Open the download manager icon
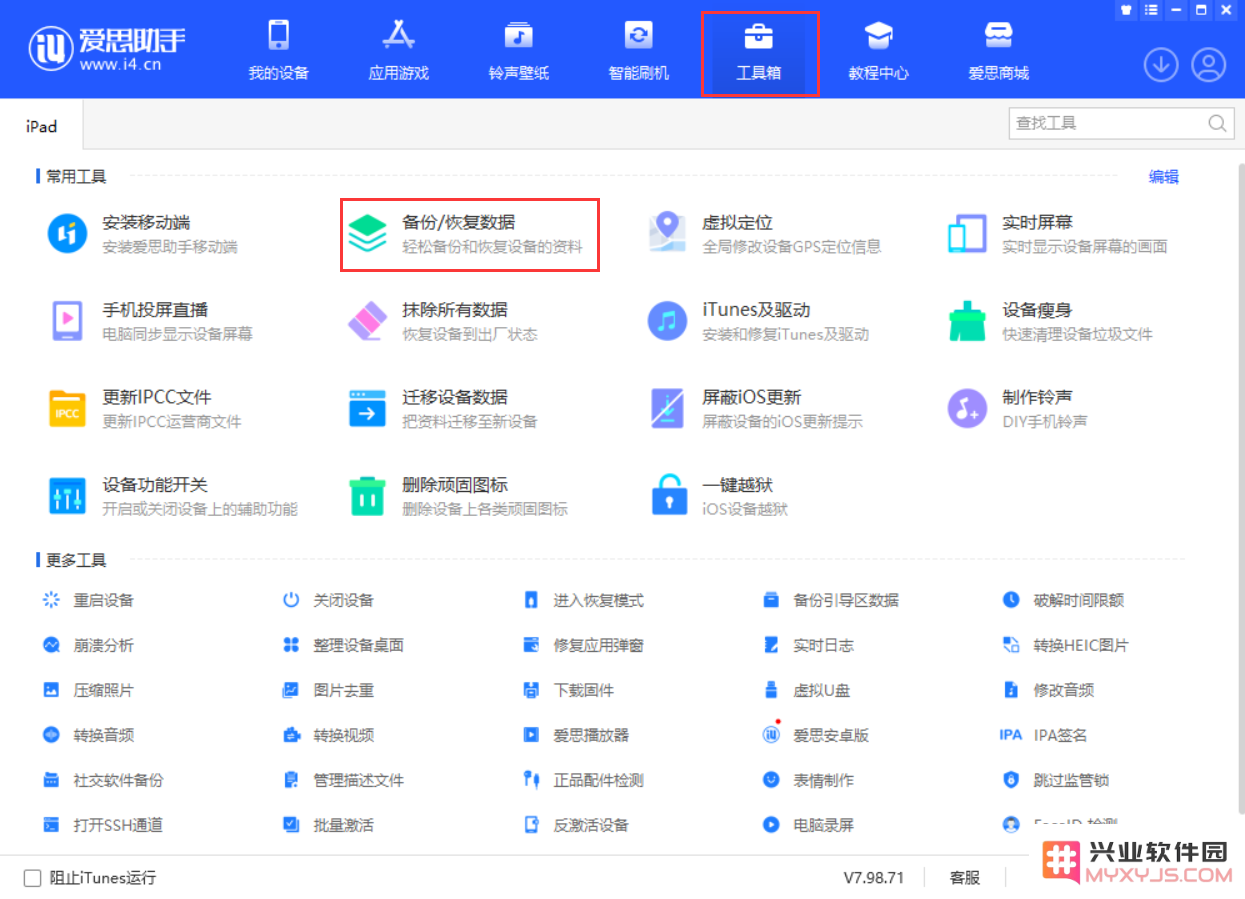Viewport: 1245px width, 899px height. [1161, 66]
